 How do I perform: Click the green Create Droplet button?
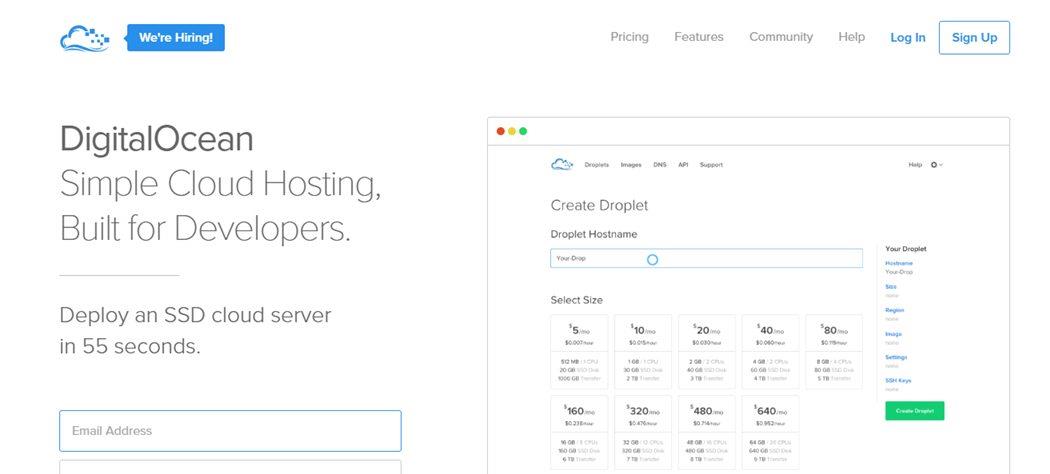[914, 410]
